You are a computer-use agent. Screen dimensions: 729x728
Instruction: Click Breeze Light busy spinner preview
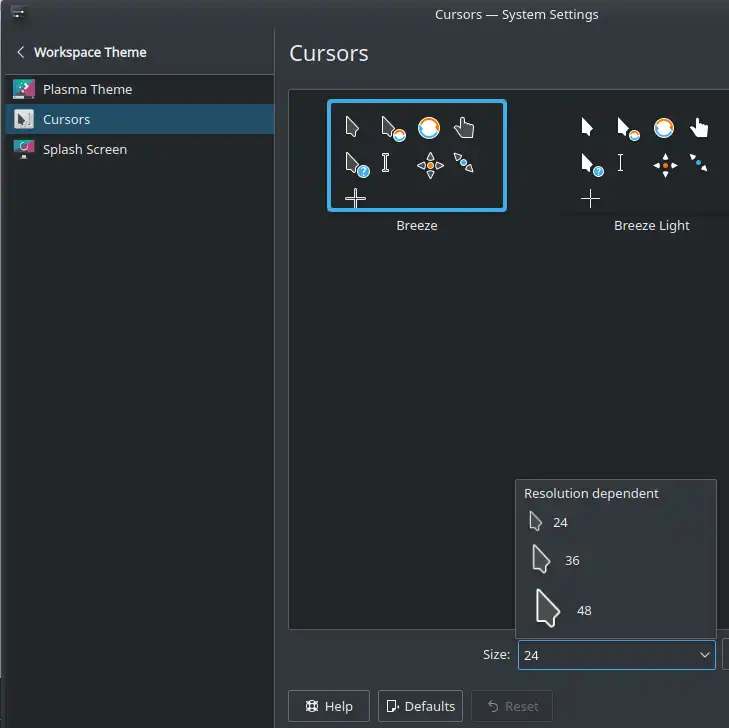point(663,128)
